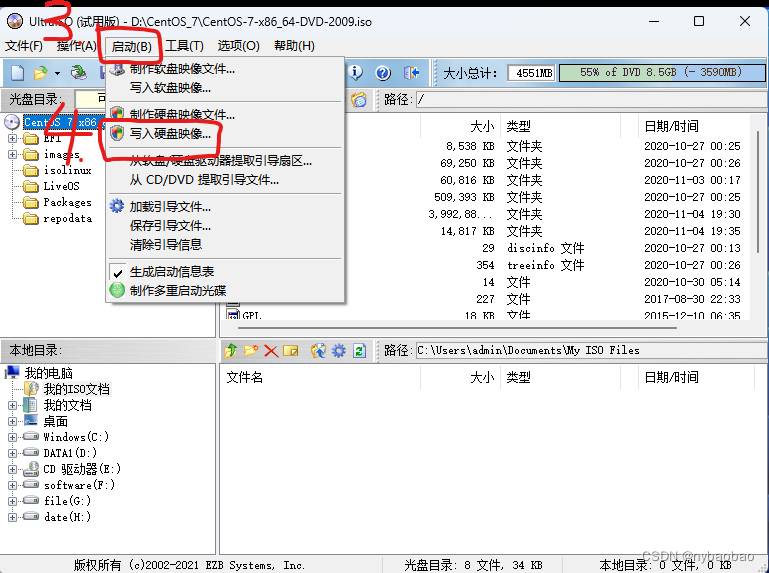The width and height of the screenshot is (769, 573).
Task: Choose 制作多重启动光碟 from the menu
Action: click(177, 291)
